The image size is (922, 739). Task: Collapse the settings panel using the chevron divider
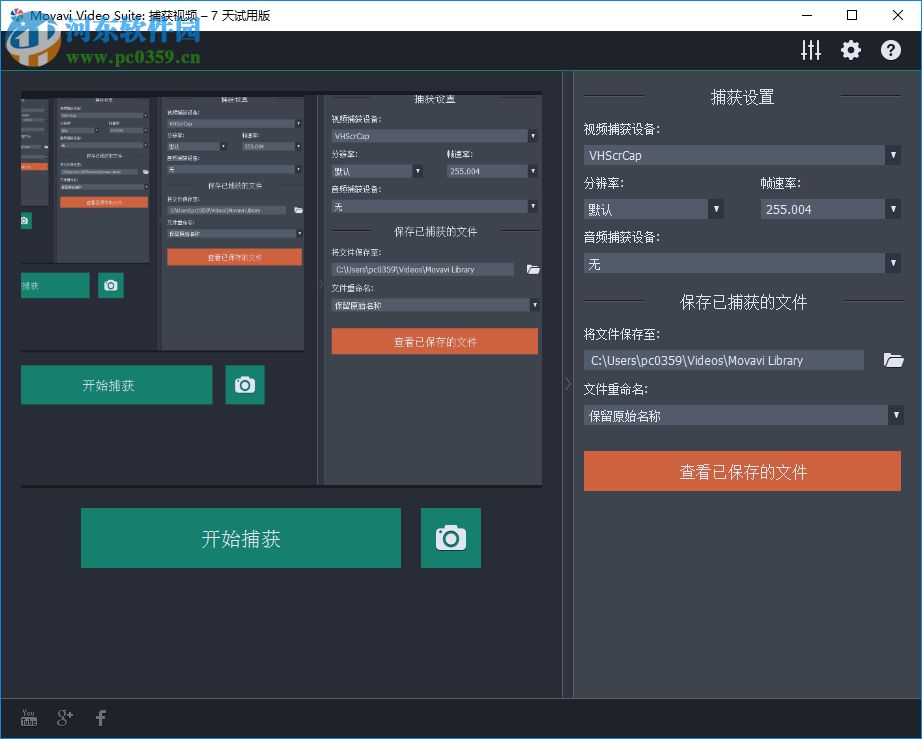point(567,383)
